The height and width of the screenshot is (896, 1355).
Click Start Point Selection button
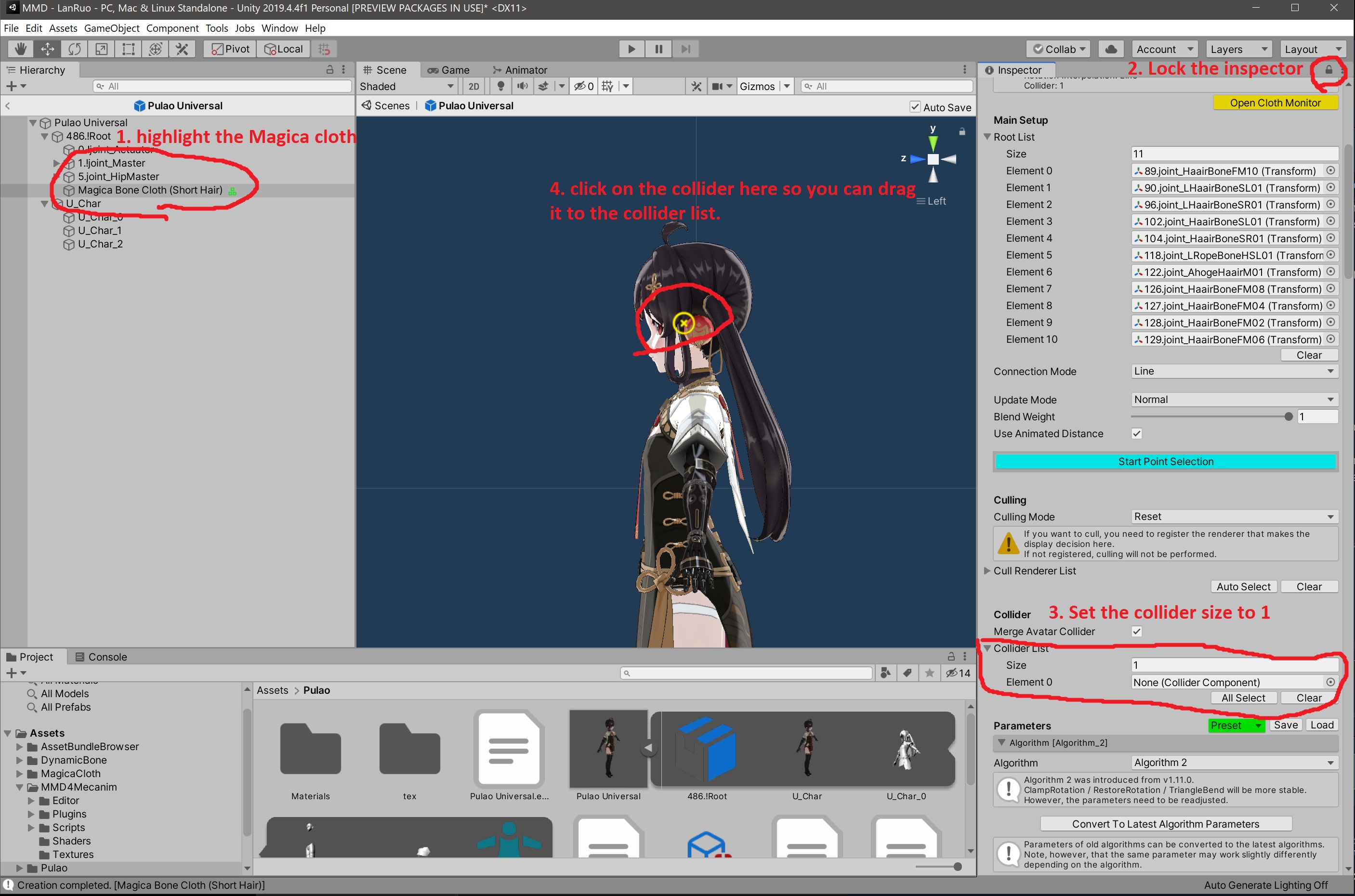click(1165, 462)
